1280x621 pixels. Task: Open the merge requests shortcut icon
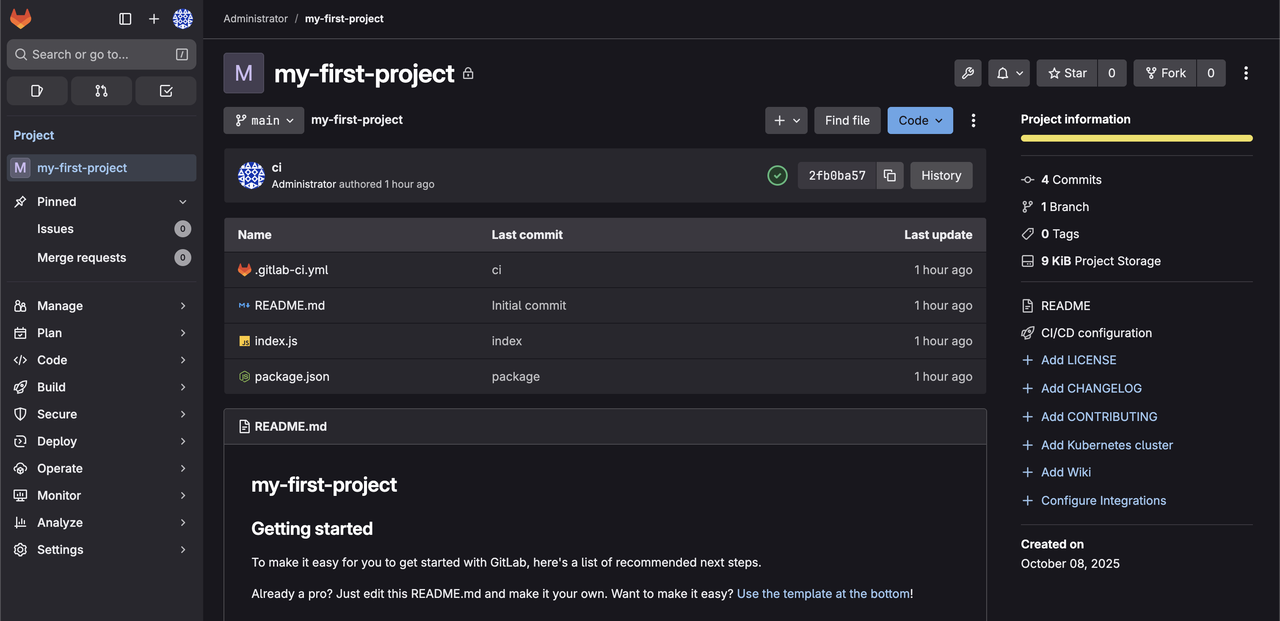click(x=101, y=91)
